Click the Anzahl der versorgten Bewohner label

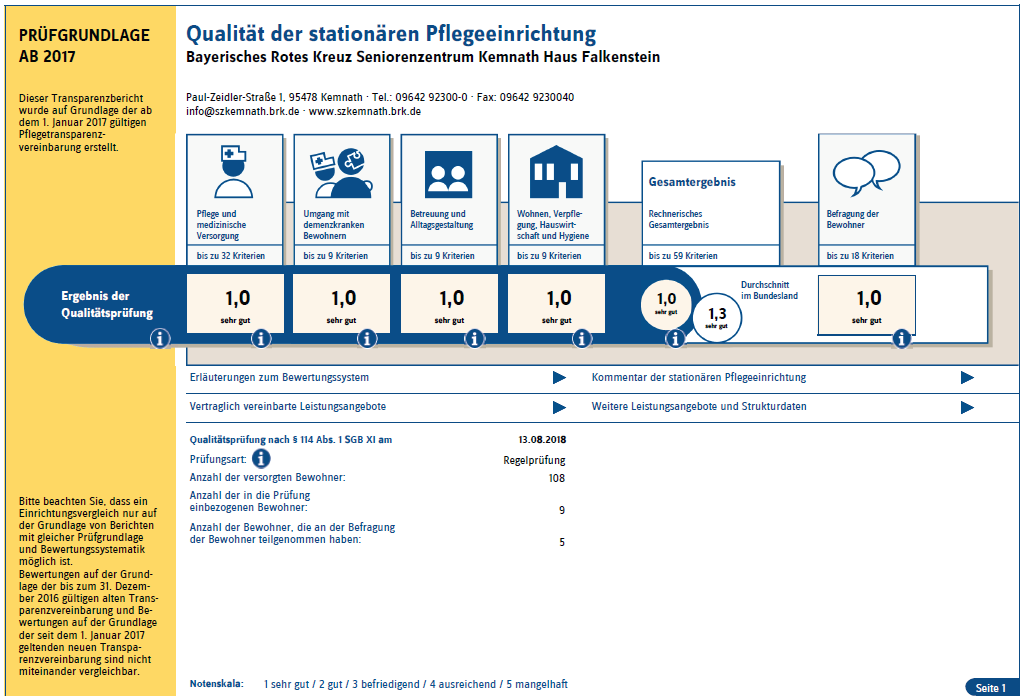pos(267,477)
